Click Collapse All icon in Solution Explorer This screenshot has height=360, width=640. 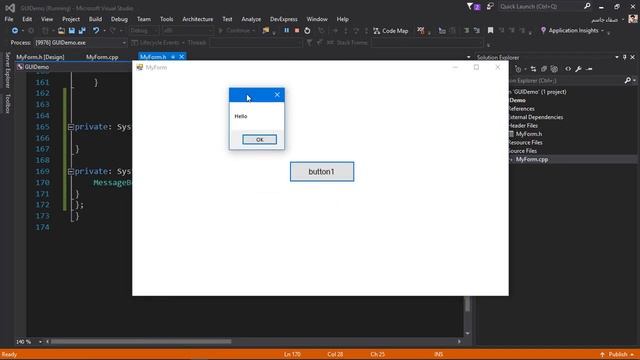coord(544,69)
